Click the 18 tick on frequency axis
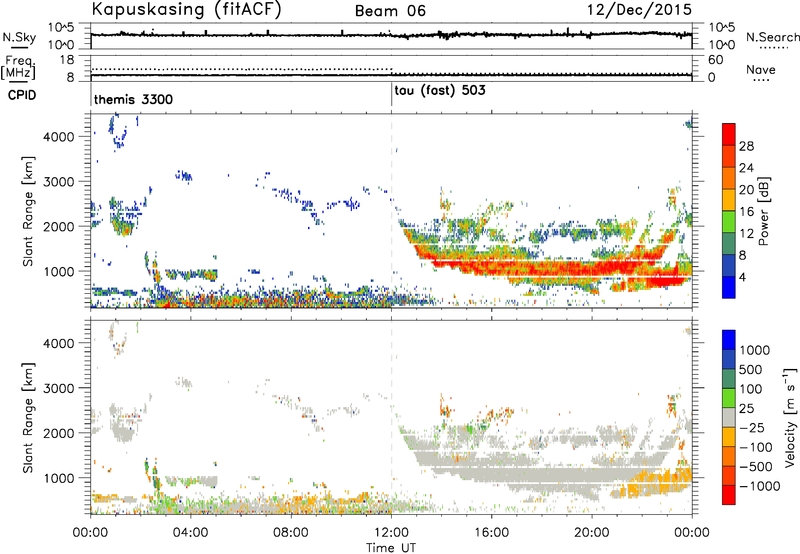The image size is (800, 554). coord(67,59)
